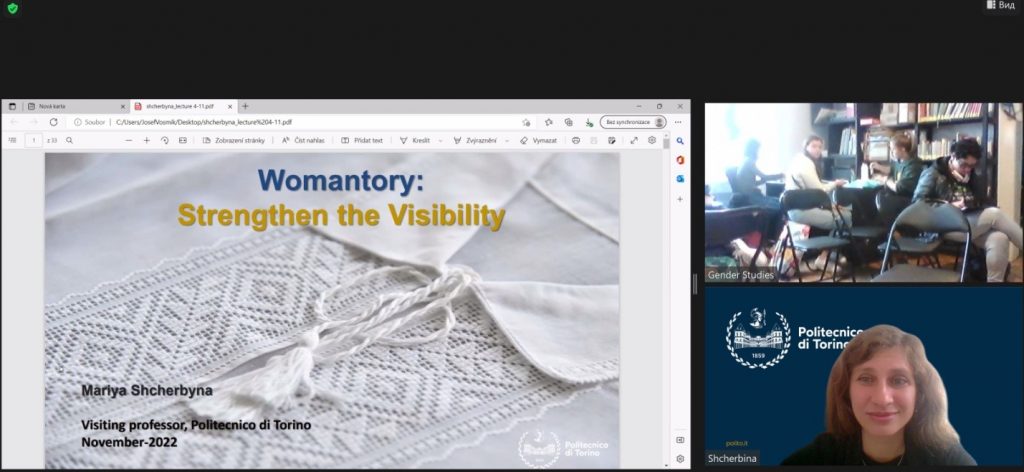Click the Visiting professor, Politecnico di Torino line
1024x472 pixels.
pos(196,426)
